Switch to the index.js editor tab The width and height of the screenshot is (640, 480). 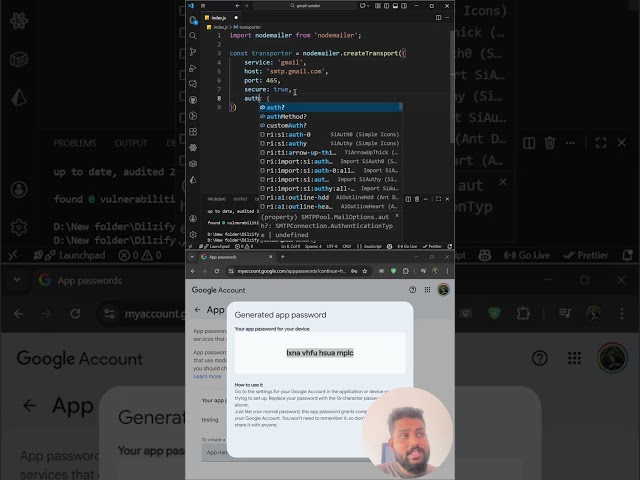[220, 18]
